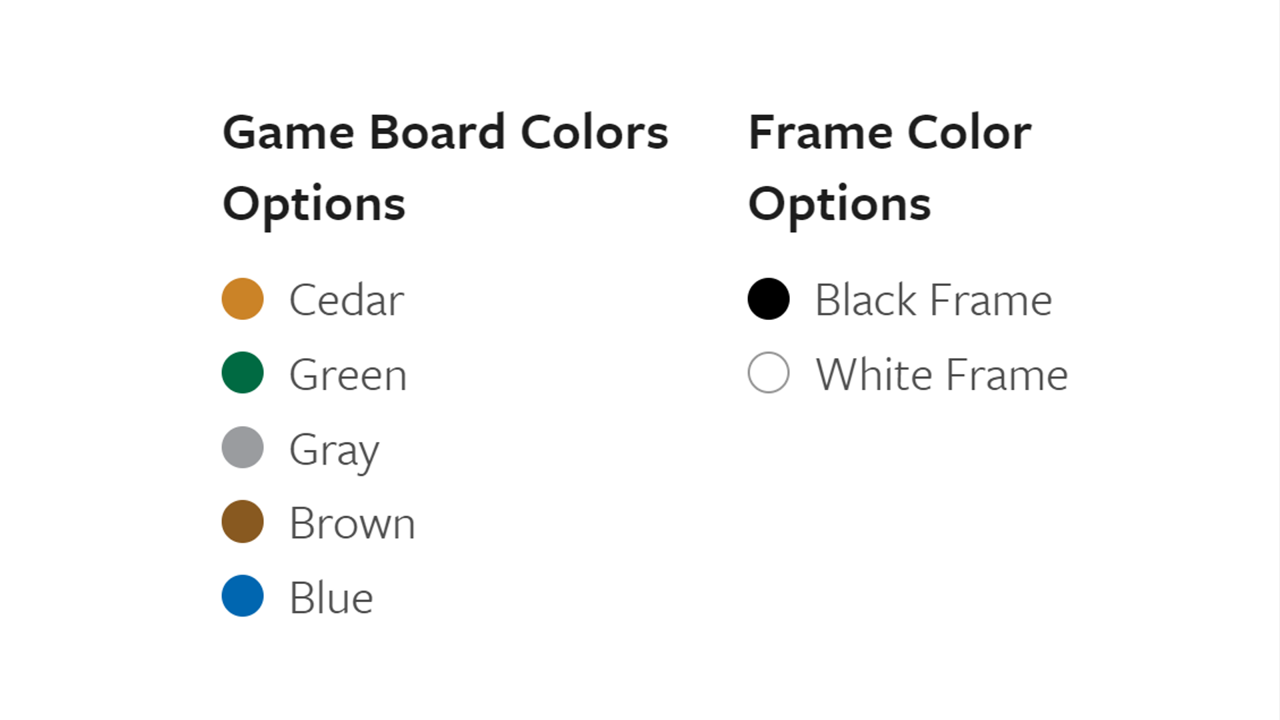Click the Blue text label
The width and height of the screenshot is (1280, 720).
point(331,598)
